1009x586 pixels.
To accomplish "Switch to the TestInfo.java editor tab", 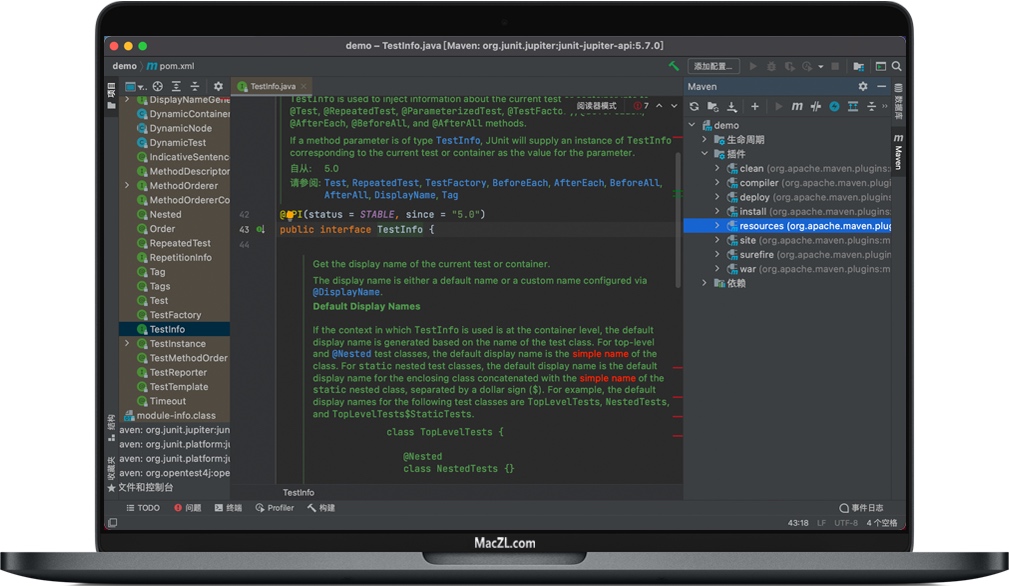I will (272, 87).
